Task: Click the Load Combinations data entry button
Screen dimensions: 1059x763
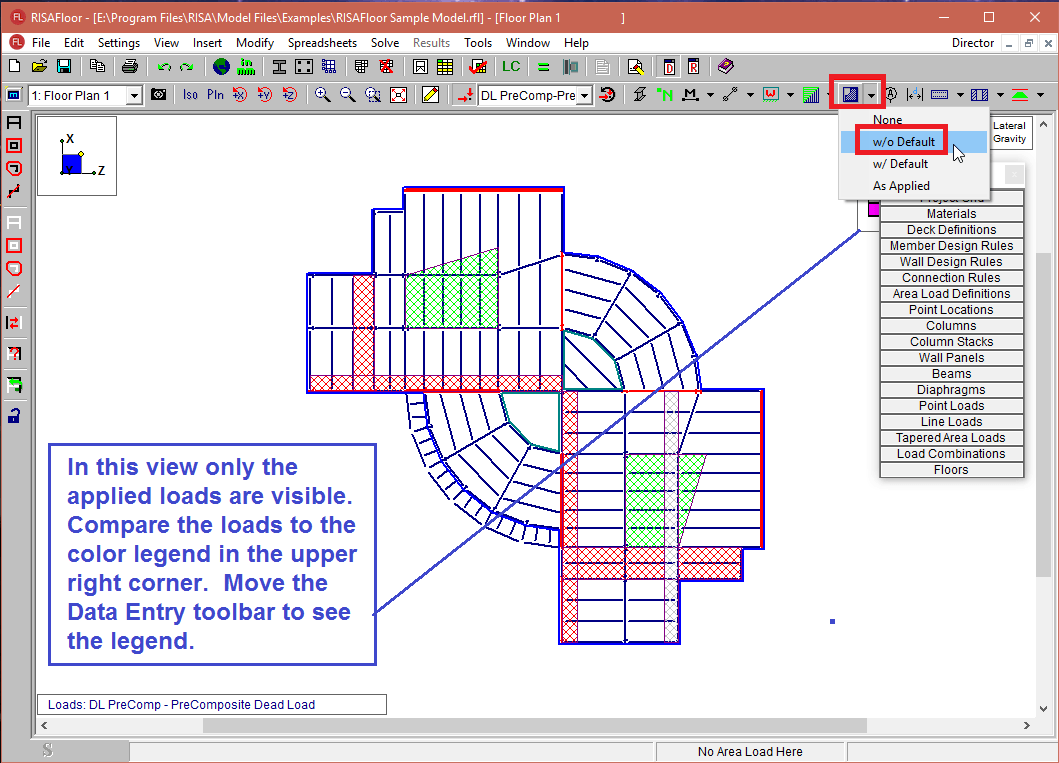Action: click(951, 454)
